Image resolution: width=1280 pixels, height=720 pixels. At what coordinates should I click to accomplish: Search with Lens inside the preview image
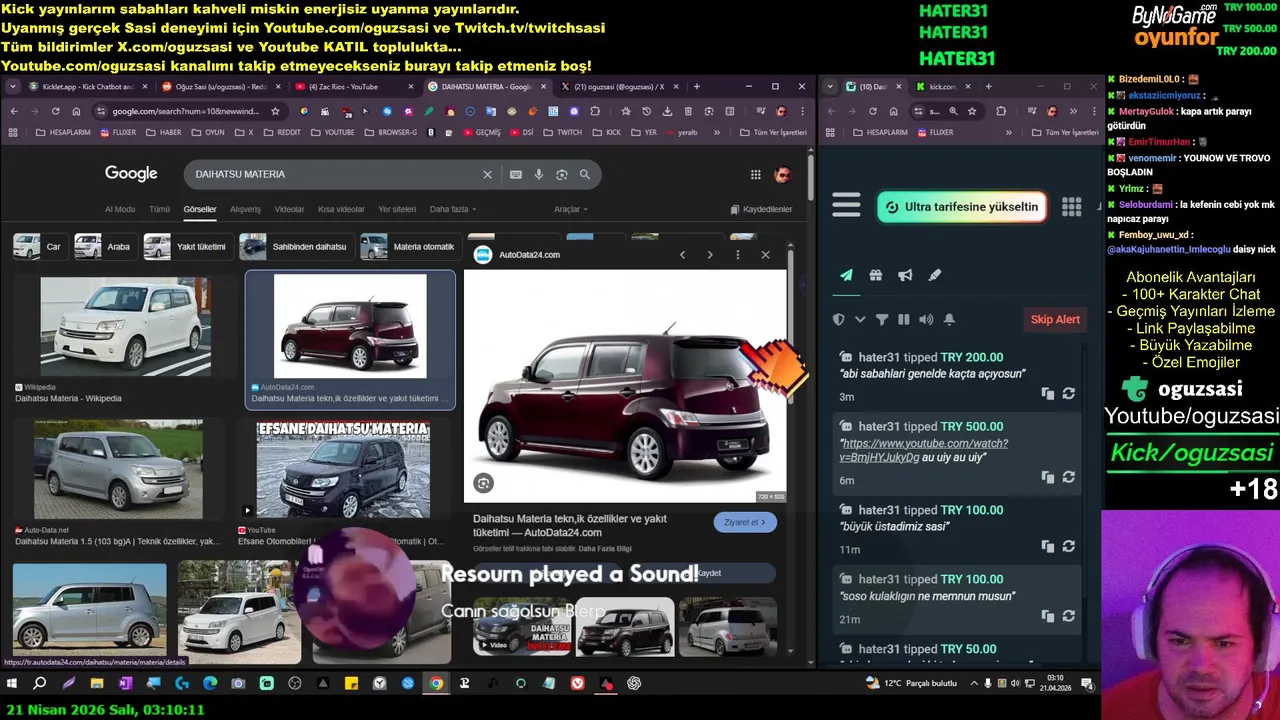pos(483,483)
